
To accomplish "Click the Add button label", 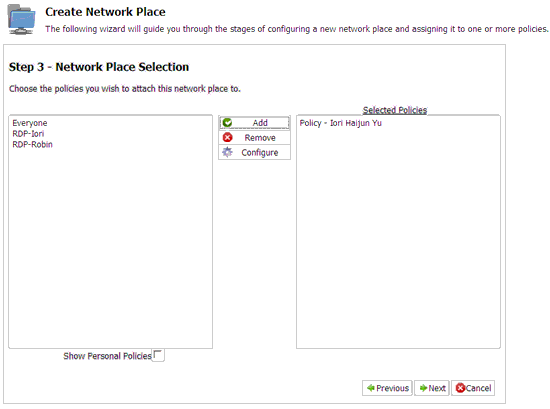I will point(260,123).
